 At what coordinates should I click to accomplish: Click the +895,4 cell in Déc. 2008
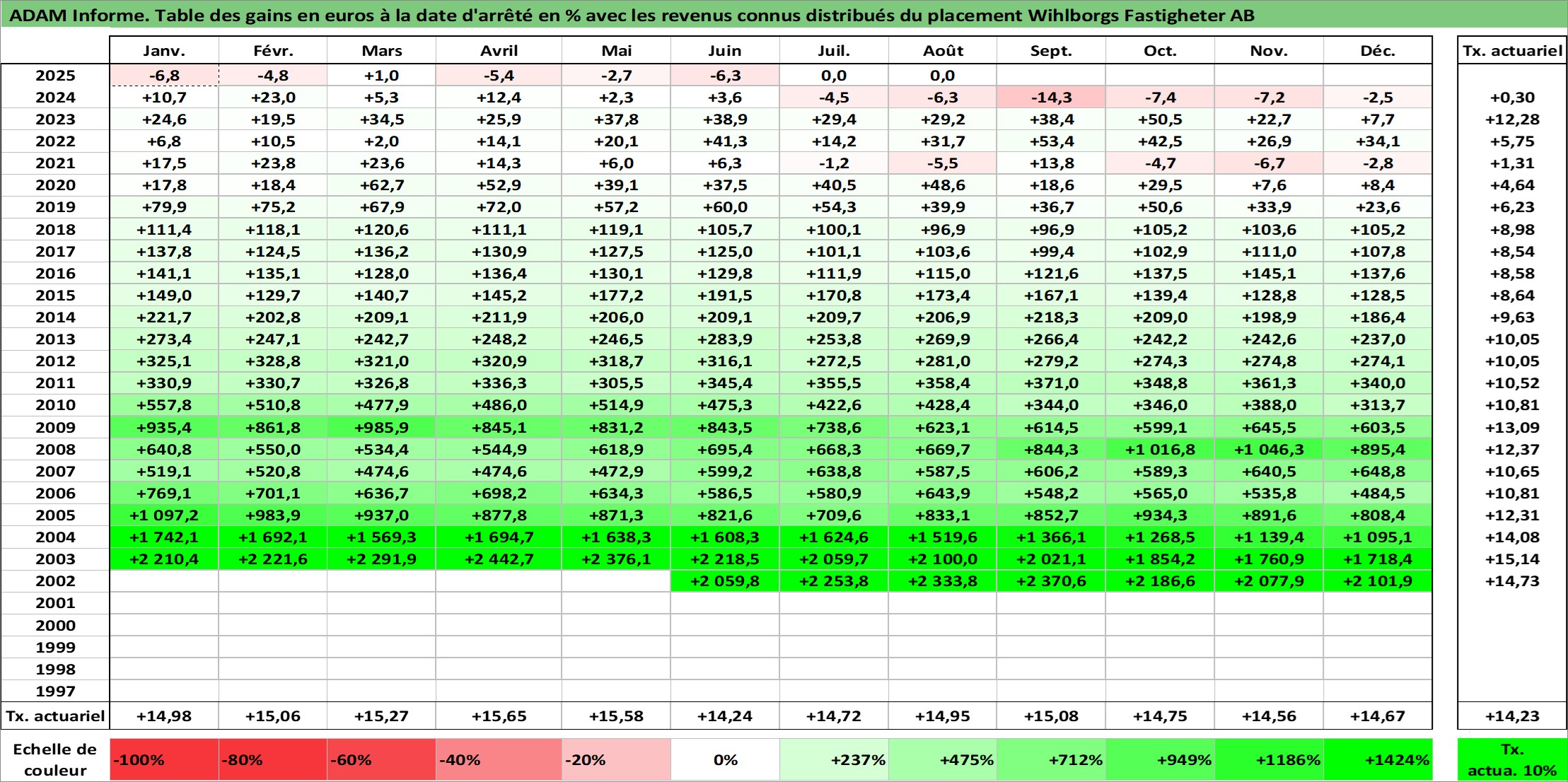tap(1378, 450)
